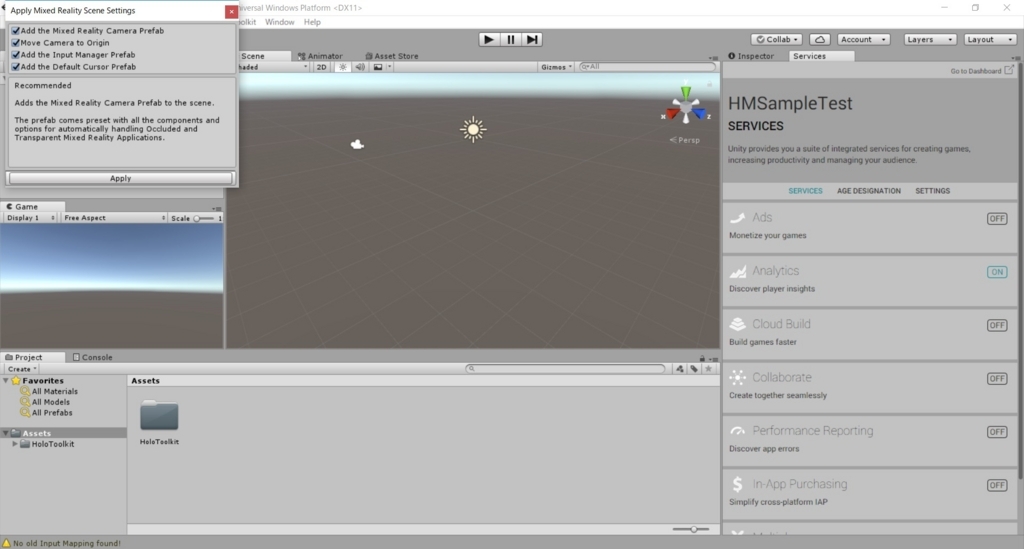The width and height of the screenshot is (1024, 549).
Task: Open the Display 1 dropdown
Action: 31,218
